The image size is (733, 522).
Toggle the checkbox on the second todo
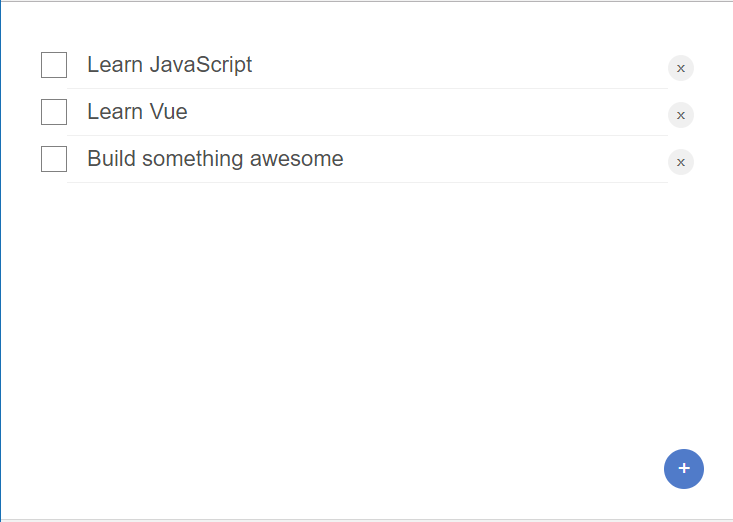point(54,112)
